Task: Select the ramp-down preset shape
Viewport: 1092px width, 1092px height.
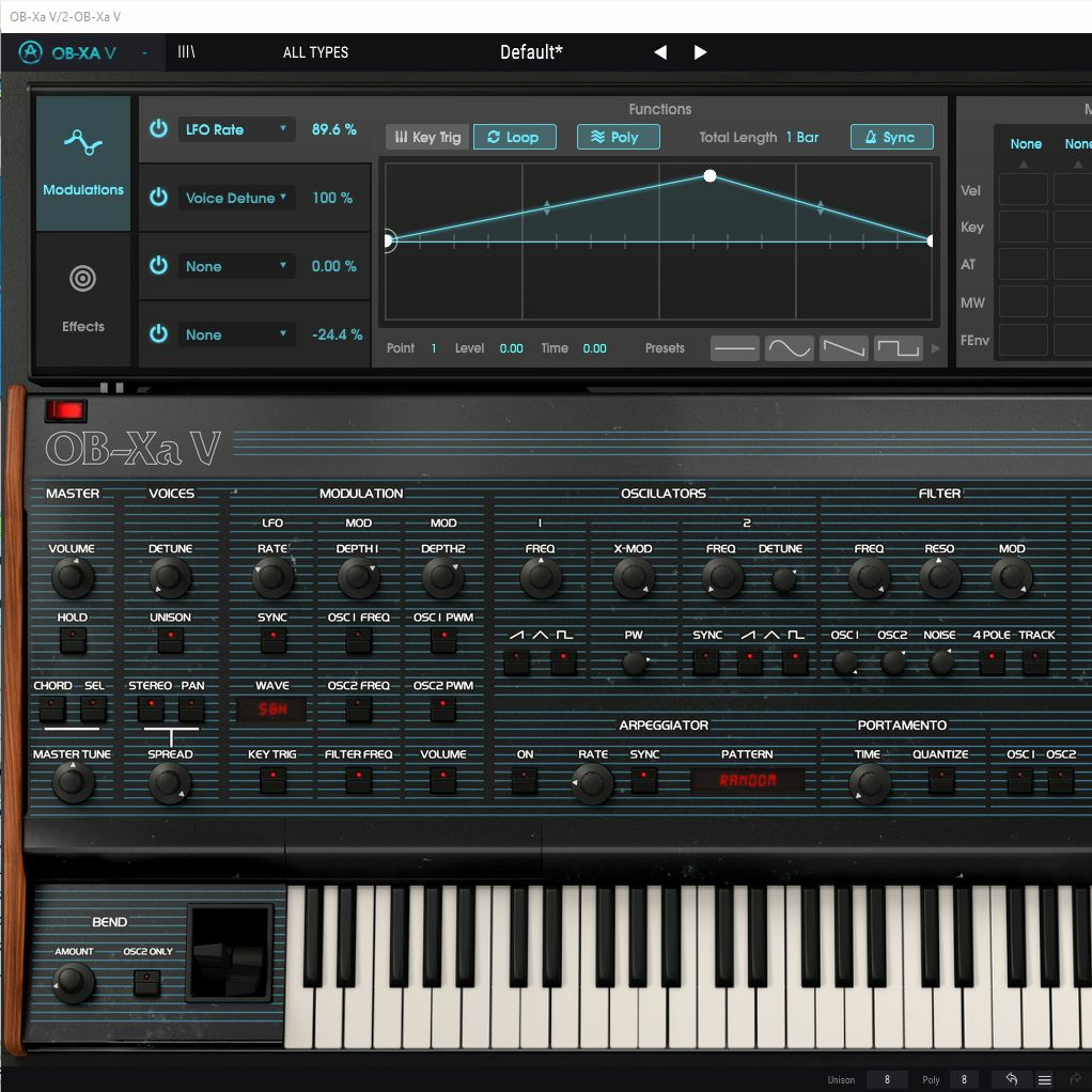Action: pos(843,348)
